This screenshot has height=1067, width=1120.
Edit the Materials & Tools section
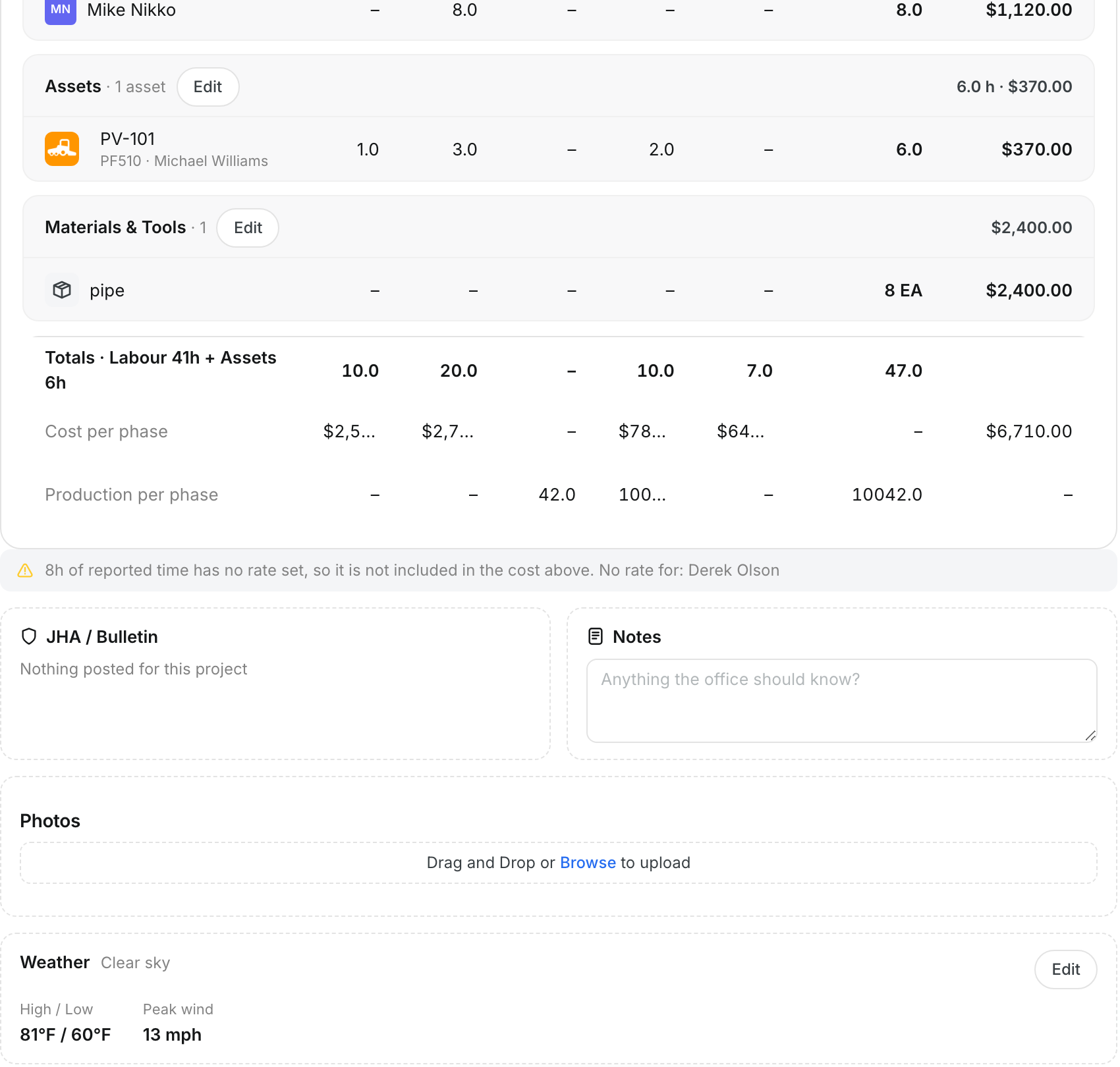[x=248, y=228]
